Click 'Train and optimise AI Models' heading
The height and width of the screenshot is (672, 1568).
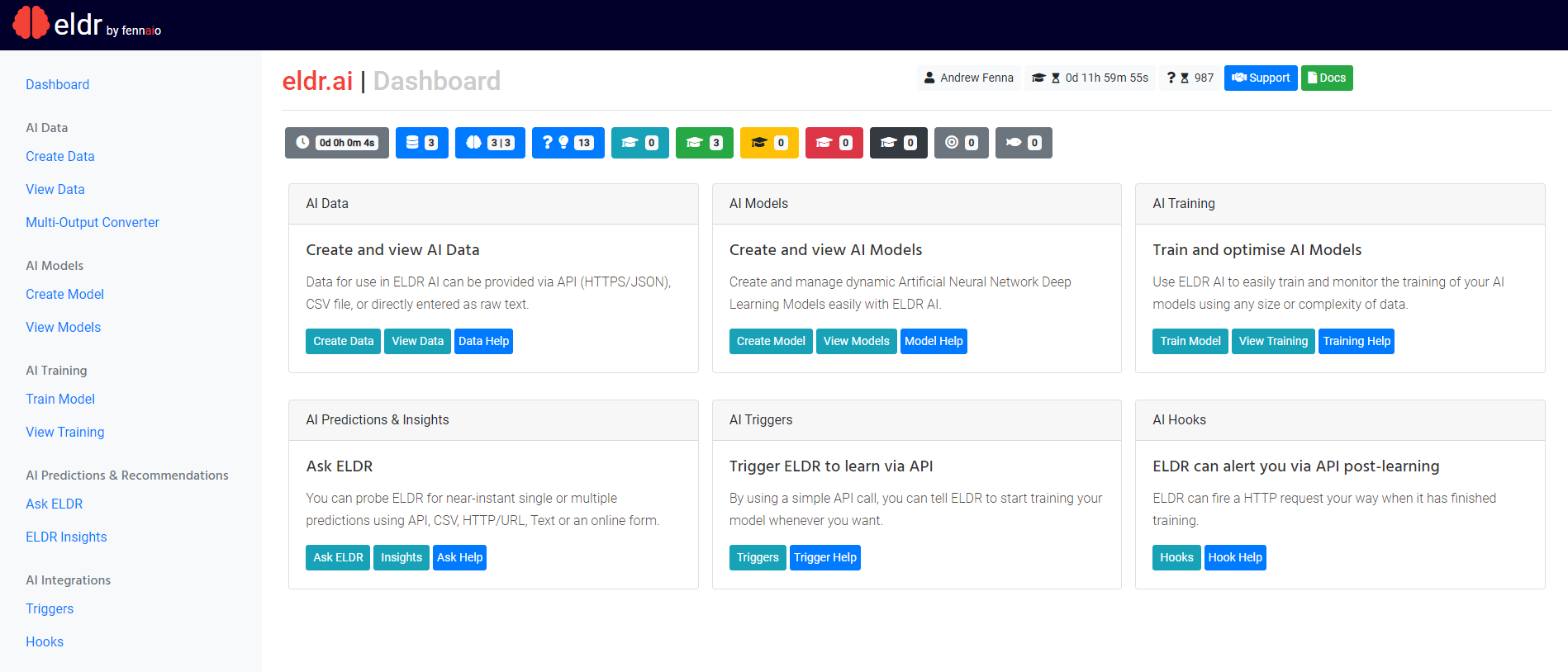click(x=1257, y=250)
